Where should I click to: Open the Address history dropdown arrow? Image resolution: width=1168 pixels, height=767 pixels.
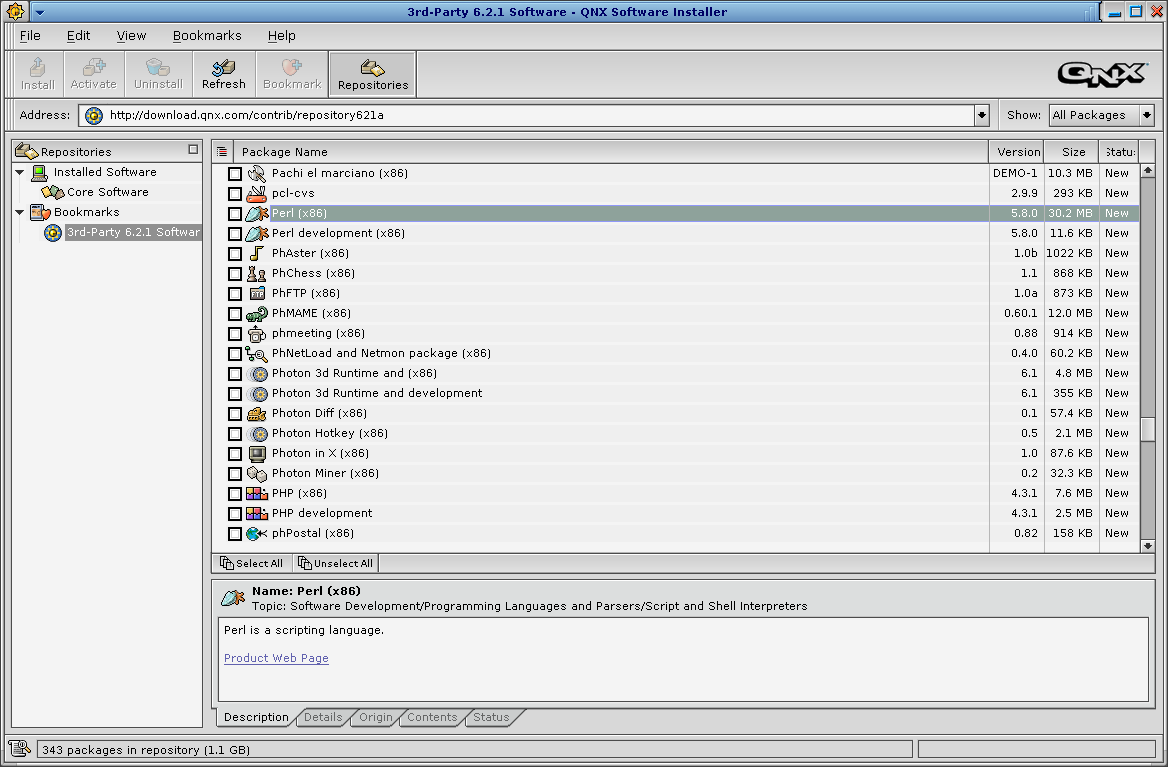[x=981, y=115]
